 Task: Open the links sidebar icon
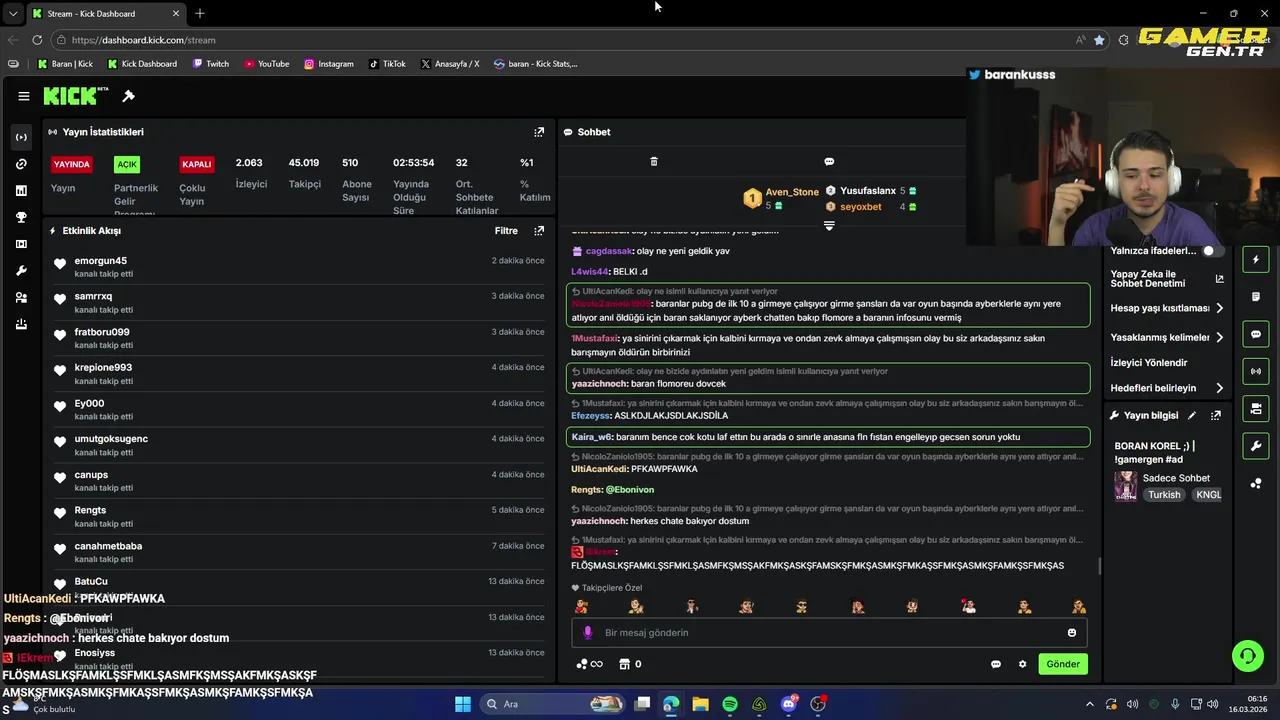click(21, 164)
